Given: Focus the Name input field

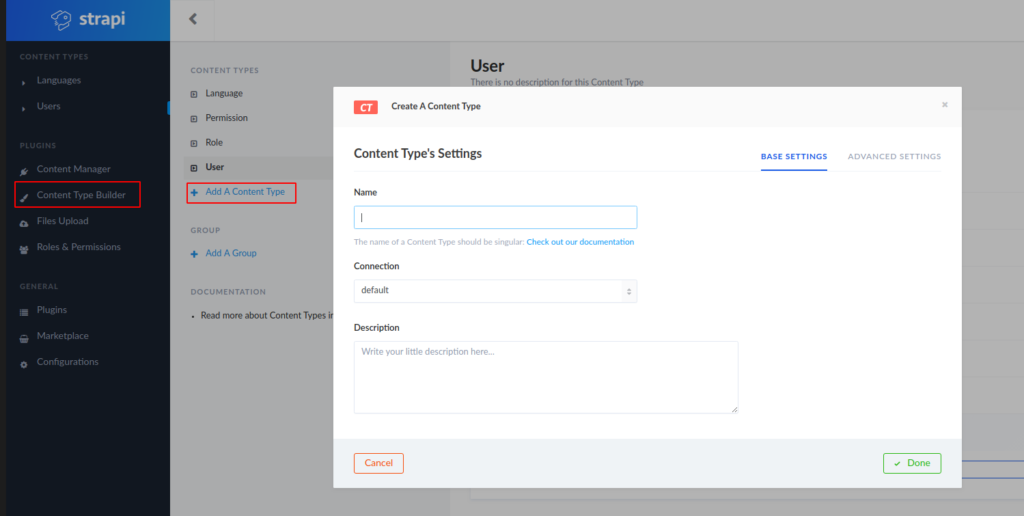Looking at the screenshot, I should pos(496,218).
